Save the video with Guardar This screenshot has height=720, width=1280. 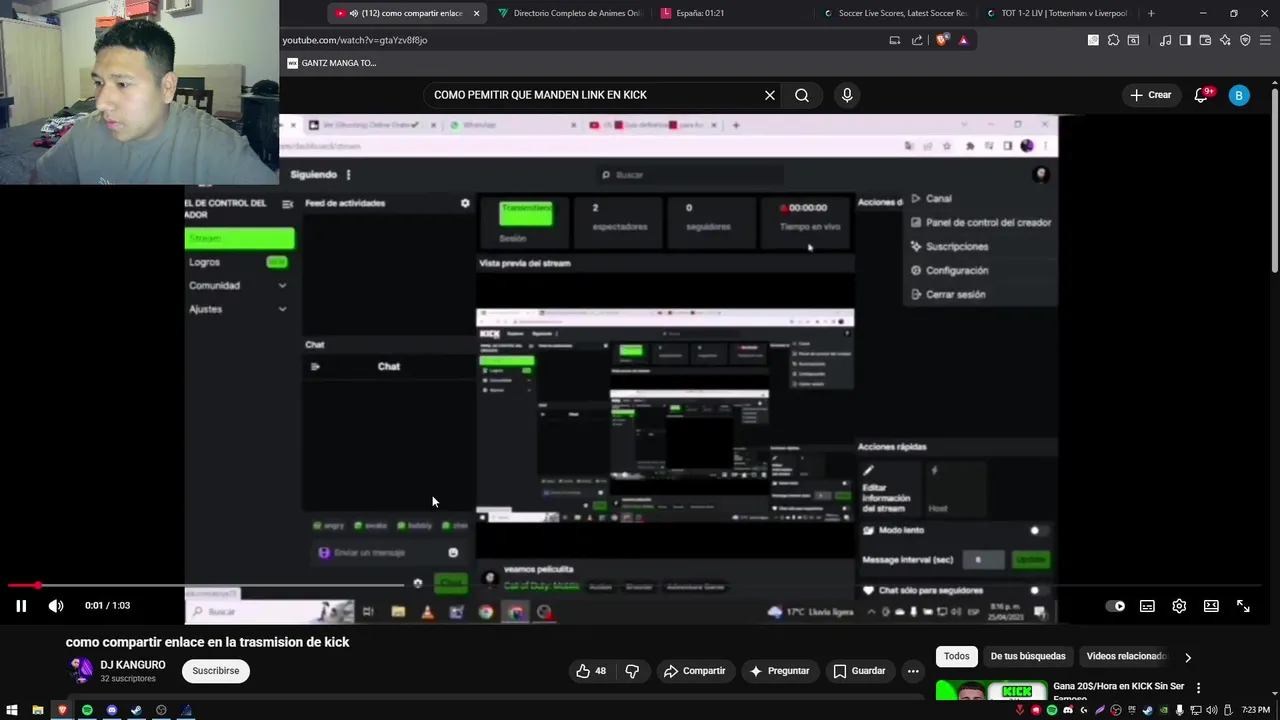pos(859,671)
